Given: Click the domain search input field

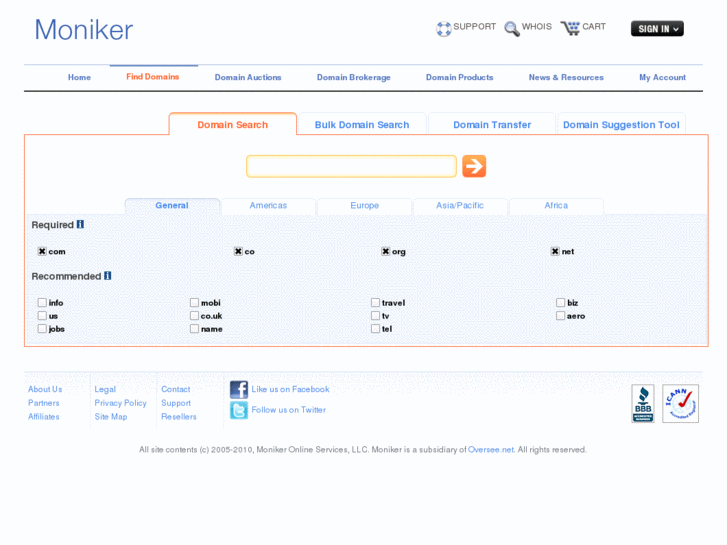Looking at the screenshot, I should click(351, 167).
